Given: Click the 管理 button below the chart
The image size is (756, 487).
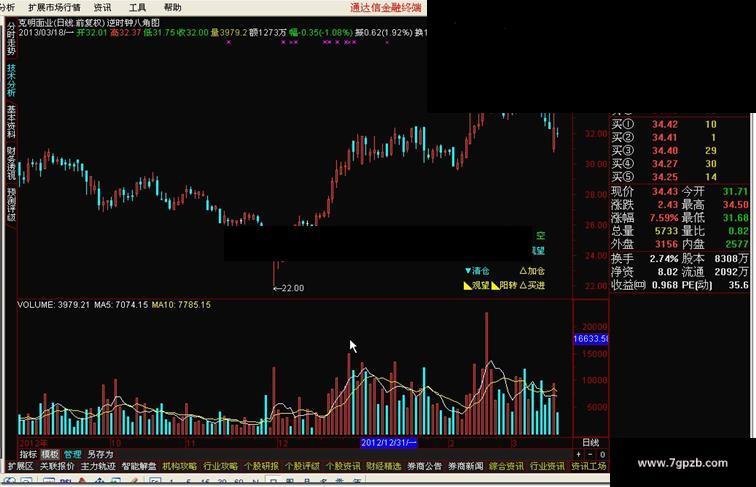Looking at the screenshot, I should point(72,454).
